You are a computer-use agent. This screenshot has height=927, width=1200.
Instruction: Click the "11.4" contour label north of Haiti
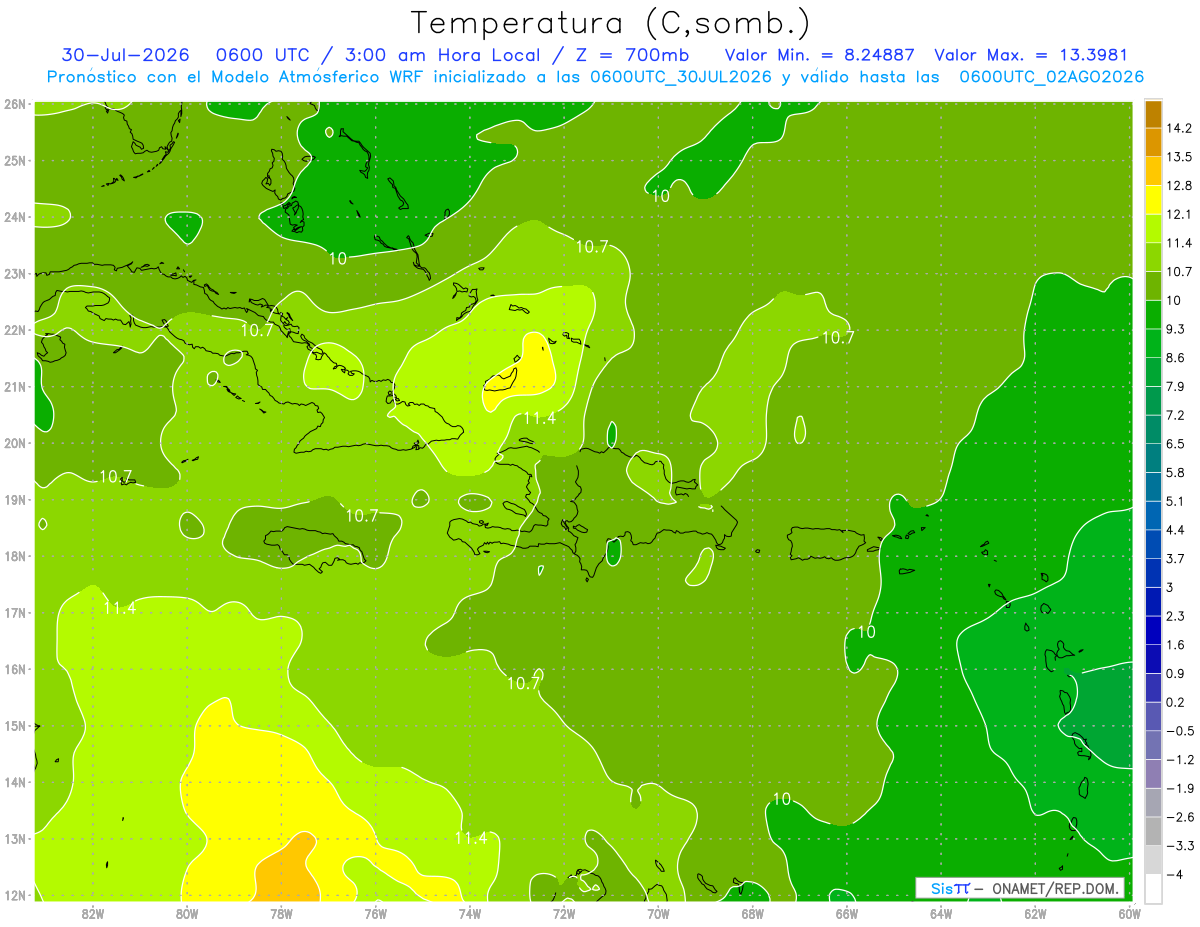(539, 418)
